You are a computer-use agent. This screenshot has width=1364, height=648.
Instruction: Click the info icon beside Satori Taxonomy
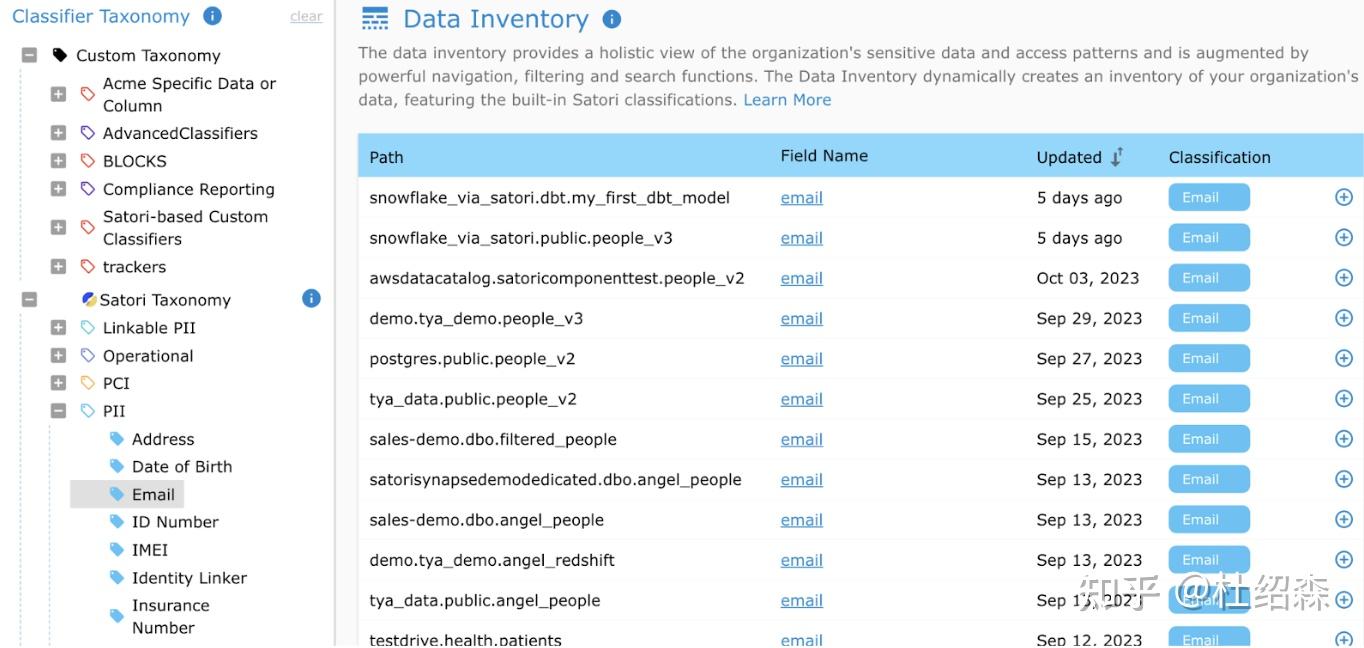[311, 298]
